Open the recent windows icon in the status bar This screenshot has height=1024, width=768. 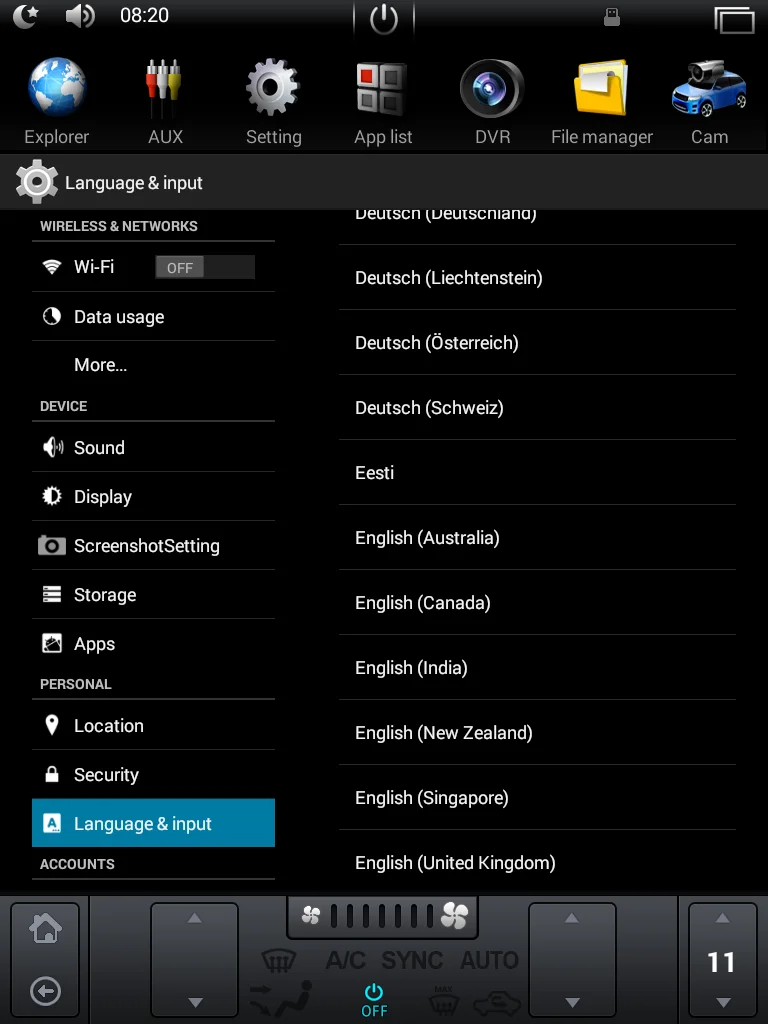[734, 20]
